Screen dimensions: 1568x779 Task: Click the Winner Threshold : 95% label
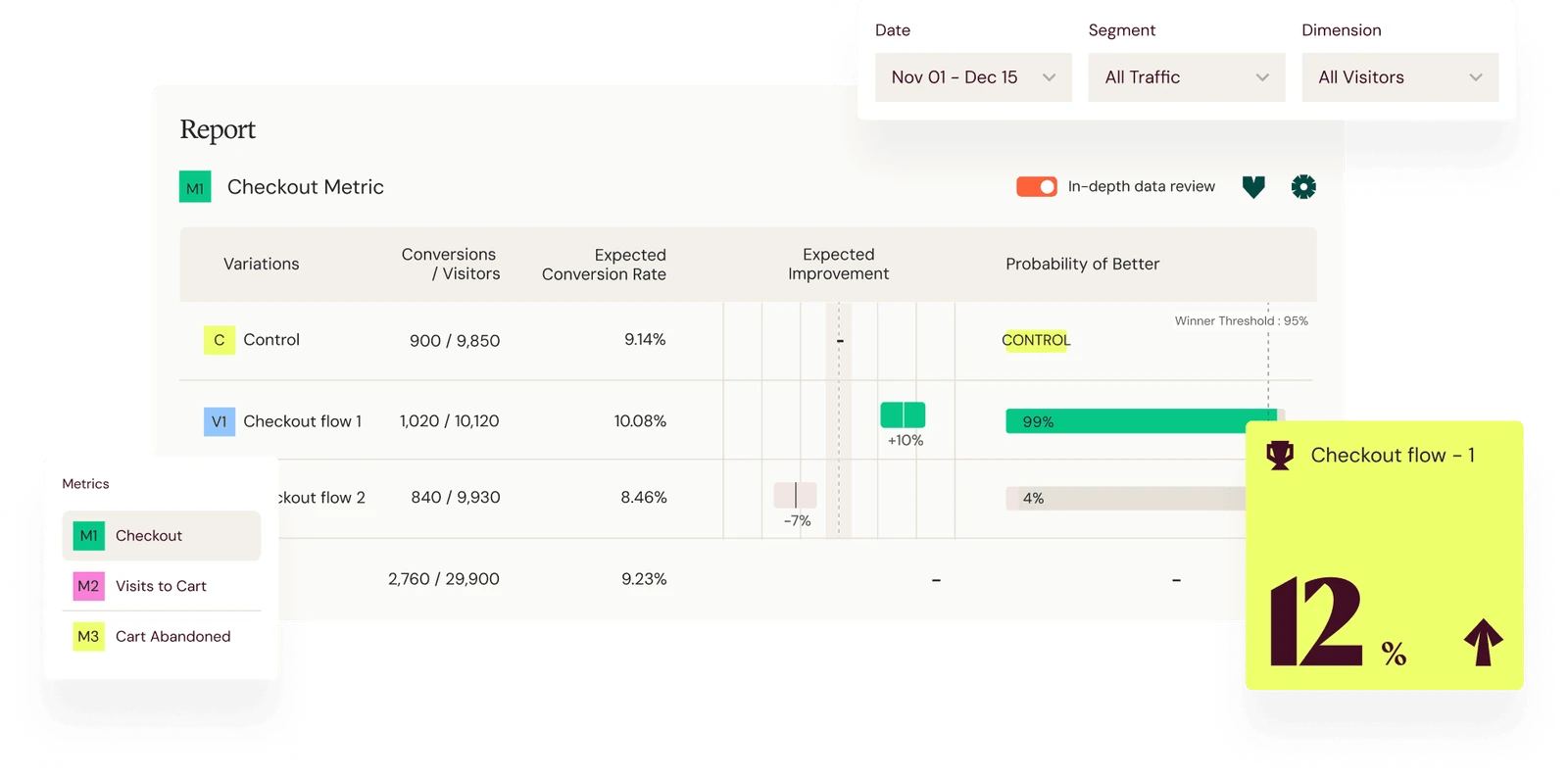point(1242,320)
